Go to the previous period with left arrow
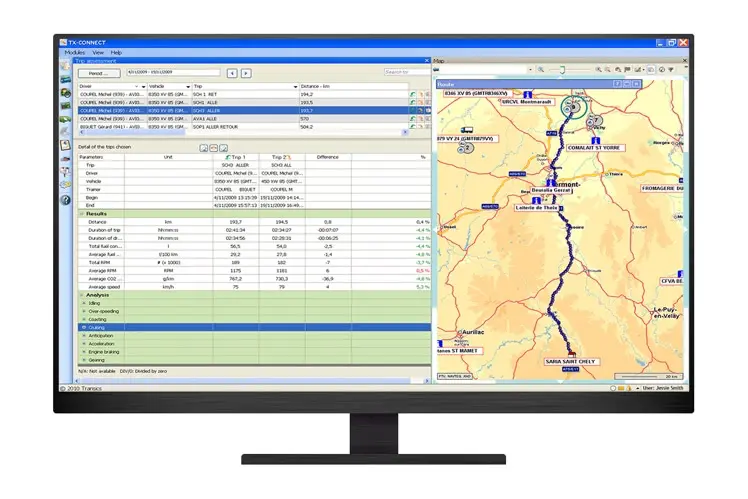This screenshot has width=748, height=499. click(x=232, y=72)
